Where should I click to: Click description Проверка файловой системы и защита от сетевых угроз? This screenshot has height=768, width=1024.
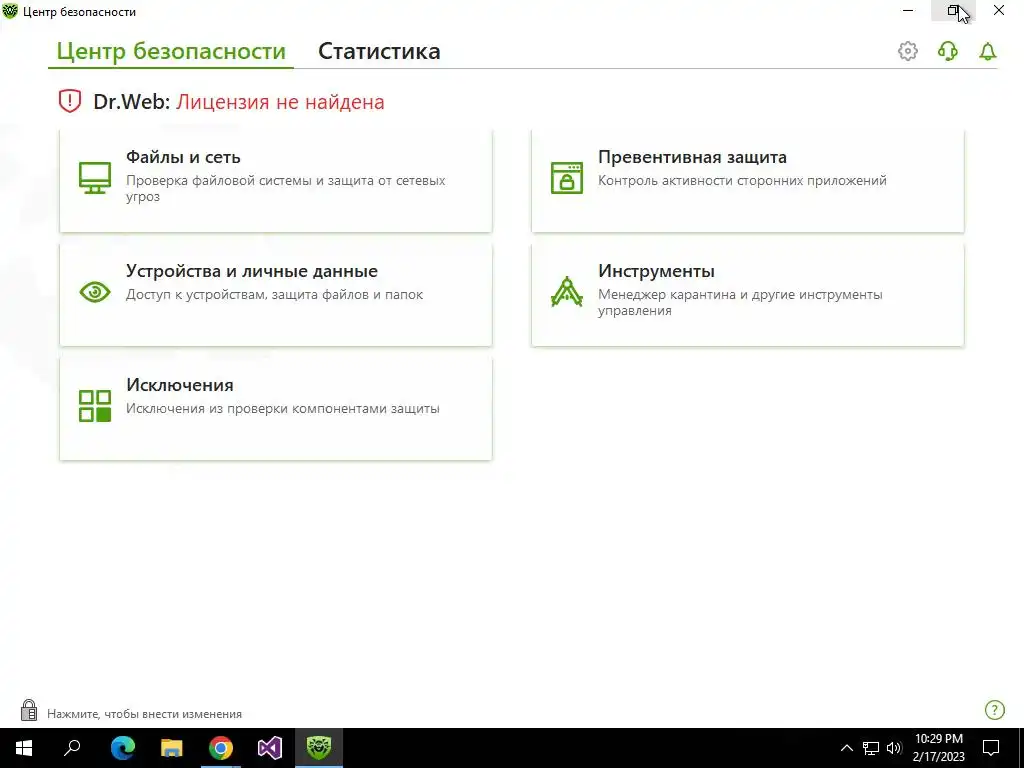(285, 188)
